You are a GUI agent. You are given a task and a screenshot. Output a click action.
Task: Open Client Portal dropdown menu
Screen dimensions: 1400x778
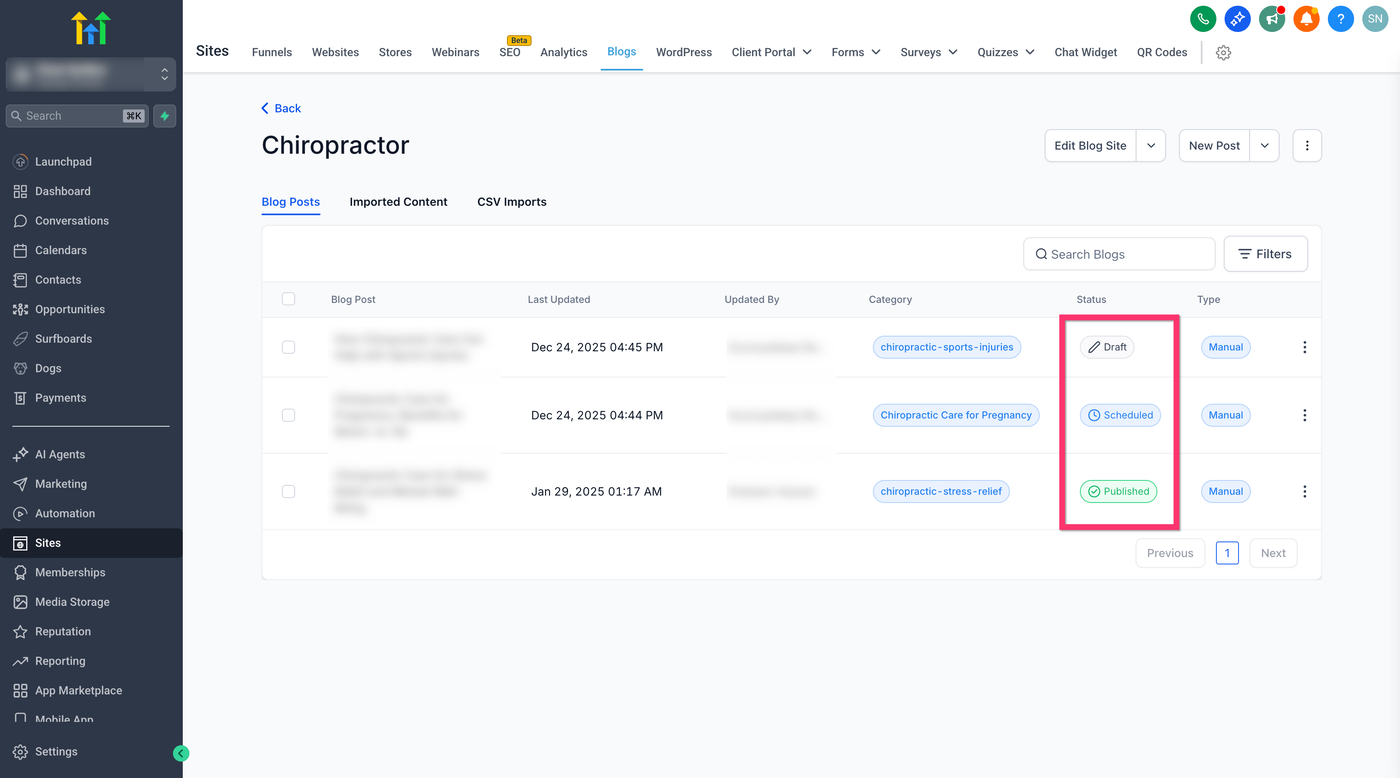click(771, 52)
